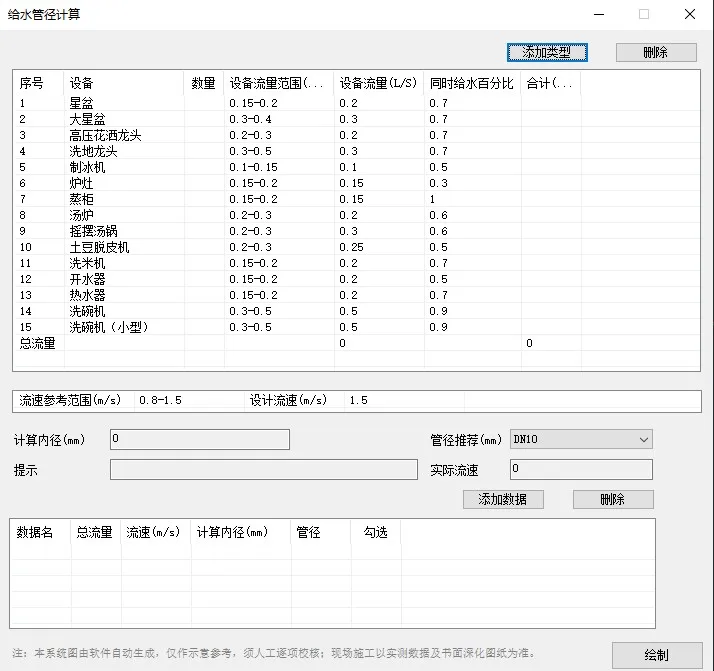
Task: Click the 数量 column header
Action: click(x=204, y=83)
